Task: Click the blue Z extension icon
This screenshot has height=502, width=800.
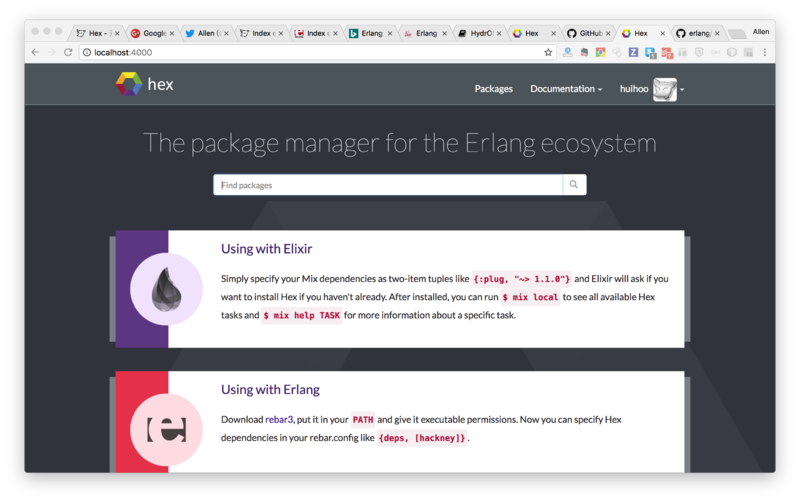Action: point(633,52)
